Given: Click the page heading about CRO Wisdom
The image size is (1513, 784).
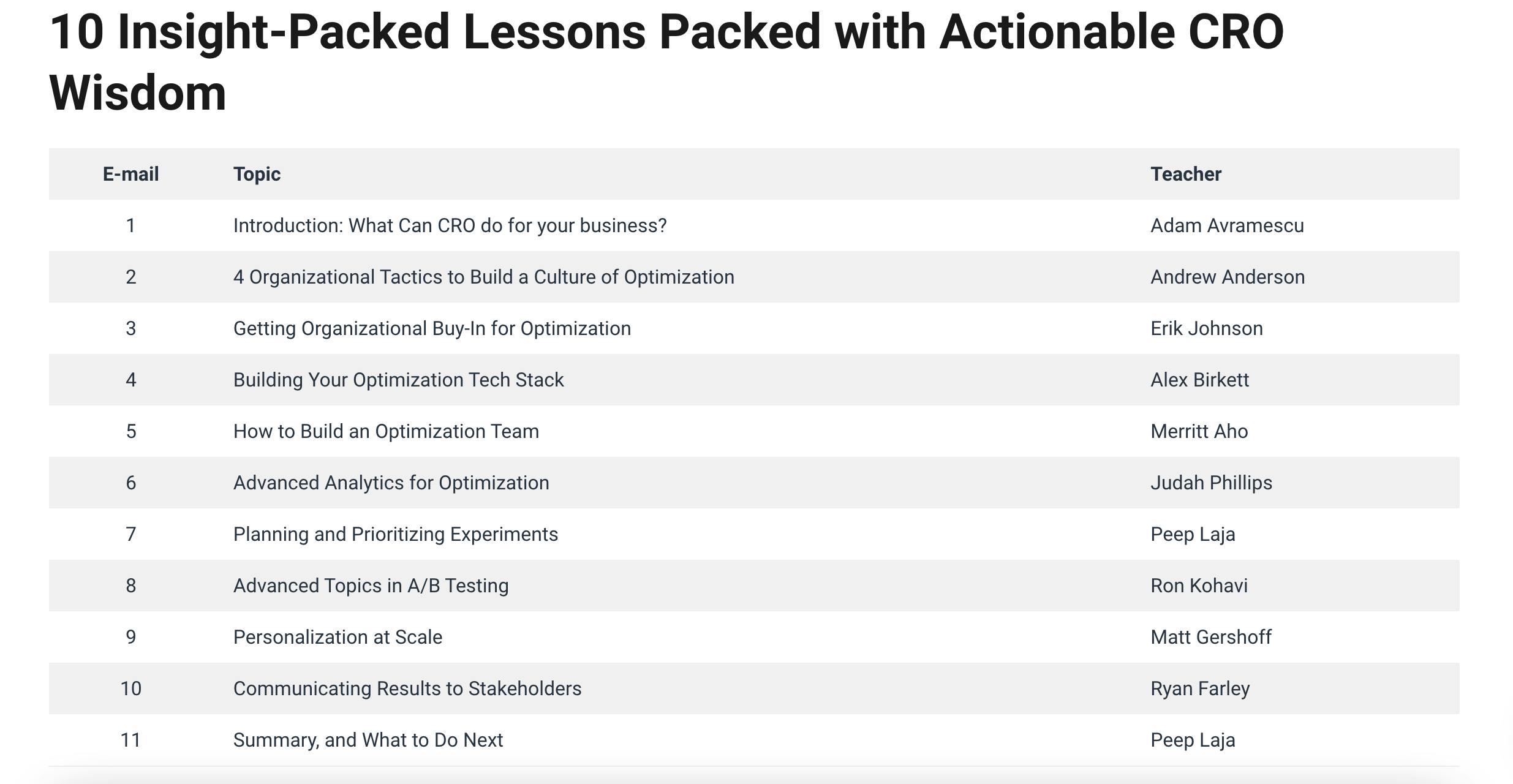Looking at the screenshot, I should [666, 62].
